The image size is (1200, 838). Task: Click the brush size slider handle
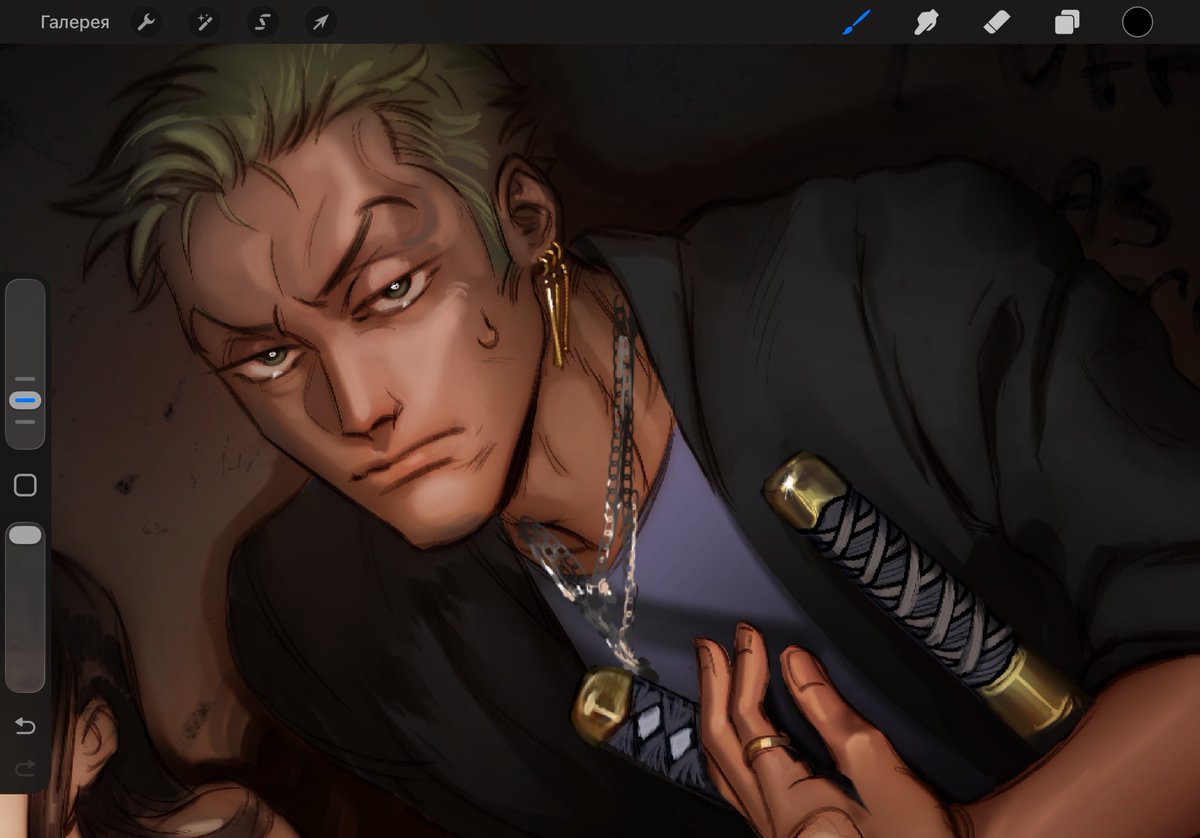coord(25,400)
